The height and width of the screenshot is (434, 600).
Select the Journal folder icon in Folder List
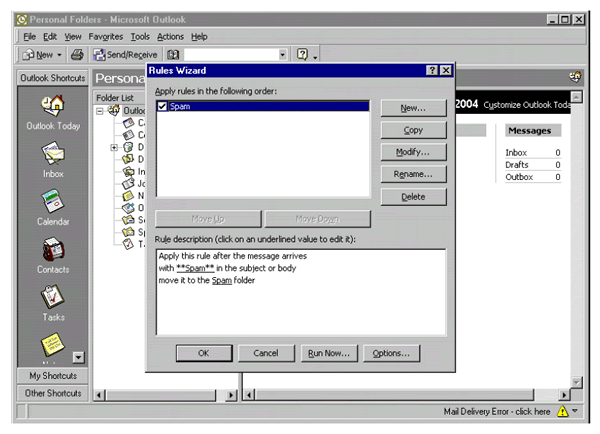(x=128, y=184)
